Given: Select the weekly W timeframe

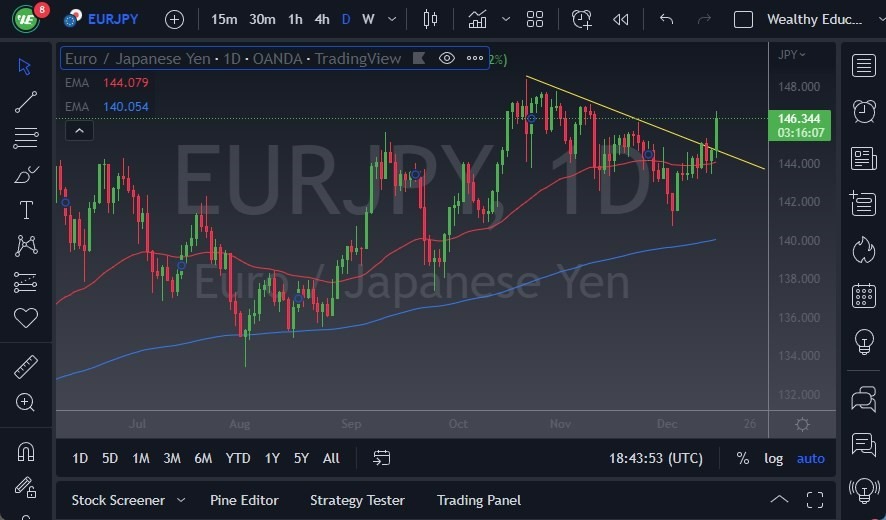Looking at the screenshot, I should (x=368, y=19).
